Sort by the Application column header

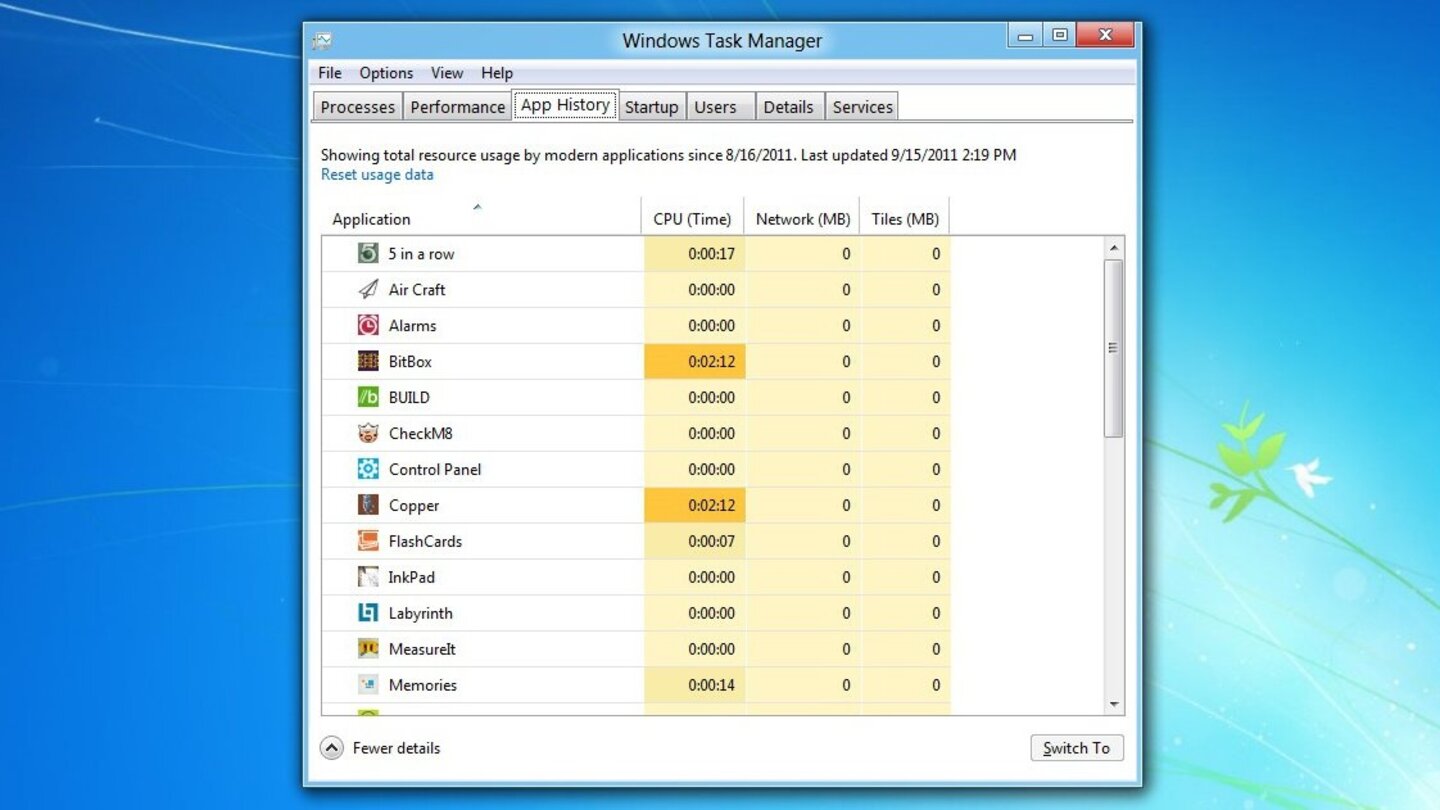481,218
